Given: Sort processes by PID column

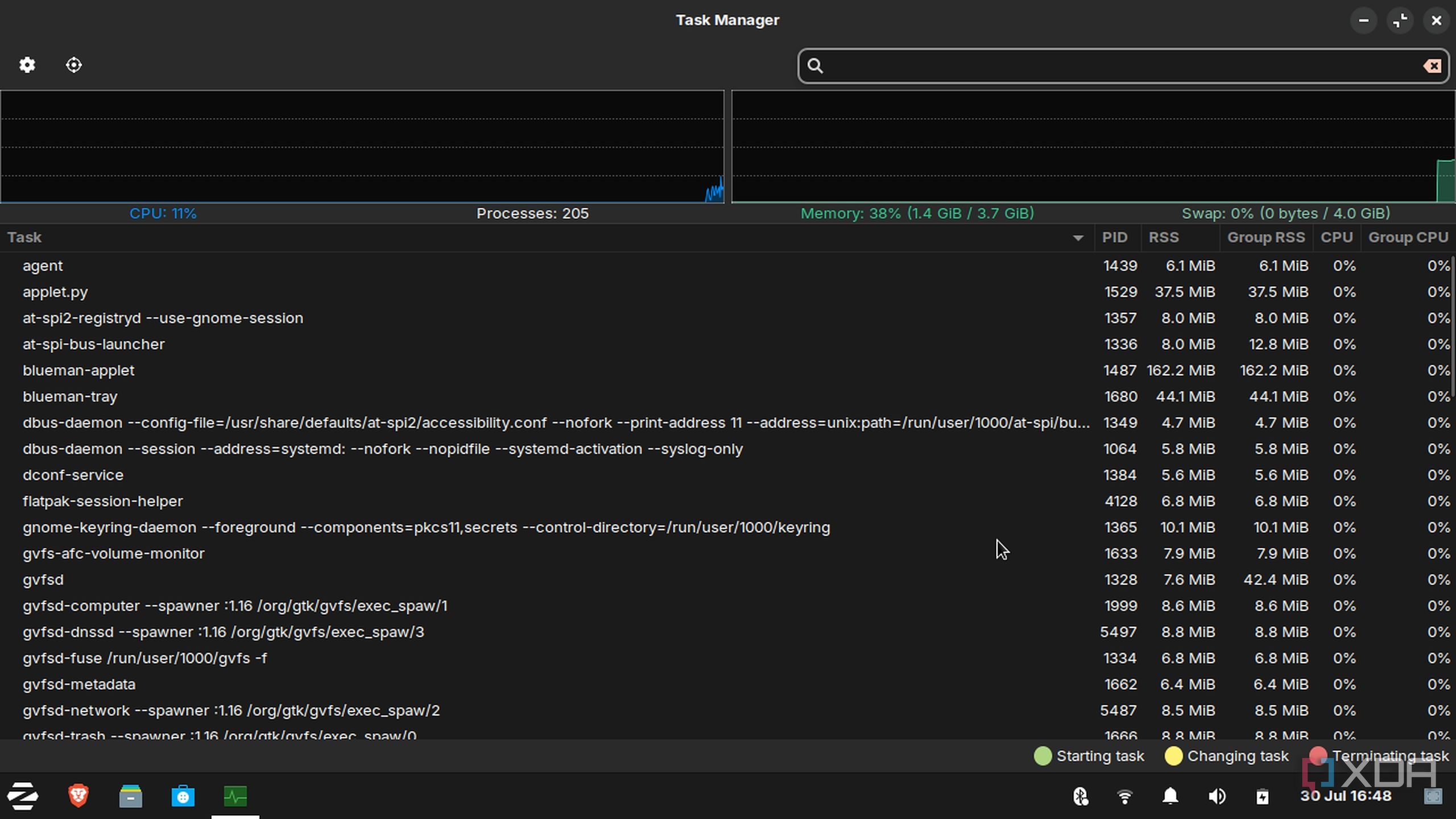Looking at the screenshot, I should [x=1118, y=238].
